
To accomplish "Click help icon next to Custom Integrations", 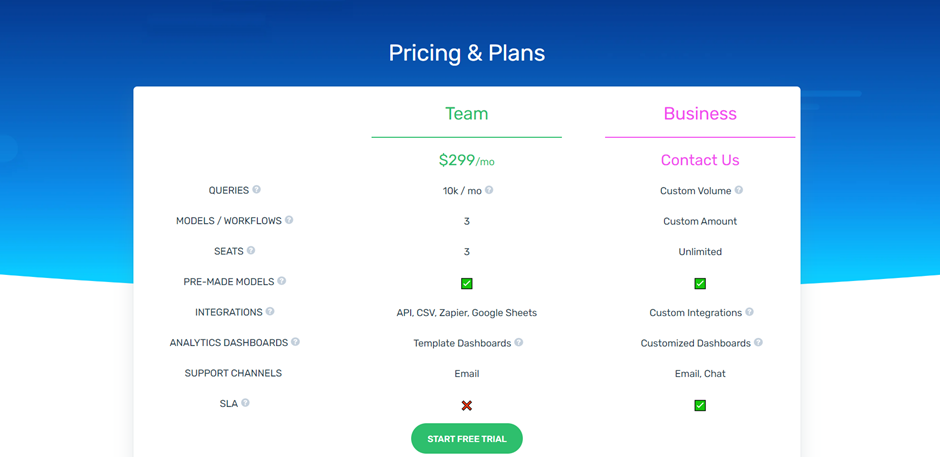I will coord(749,312).
